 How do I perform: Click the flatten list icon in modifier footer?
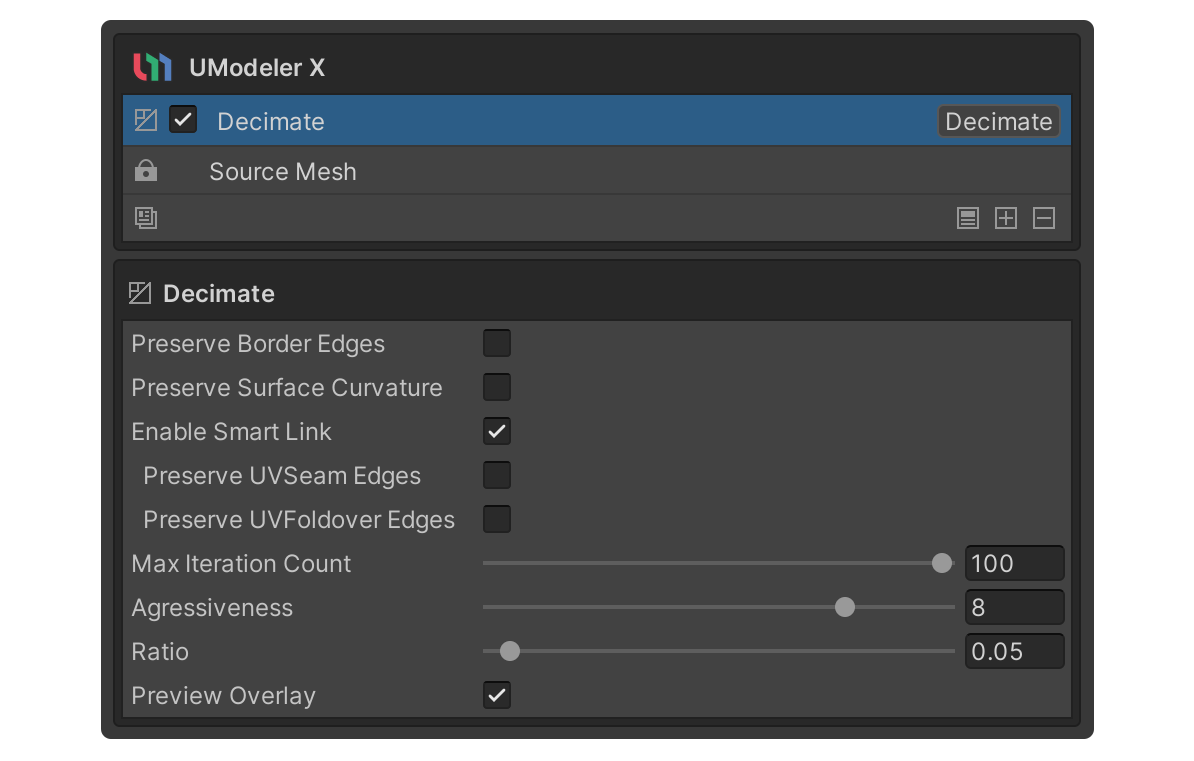(x=968, y=219)
